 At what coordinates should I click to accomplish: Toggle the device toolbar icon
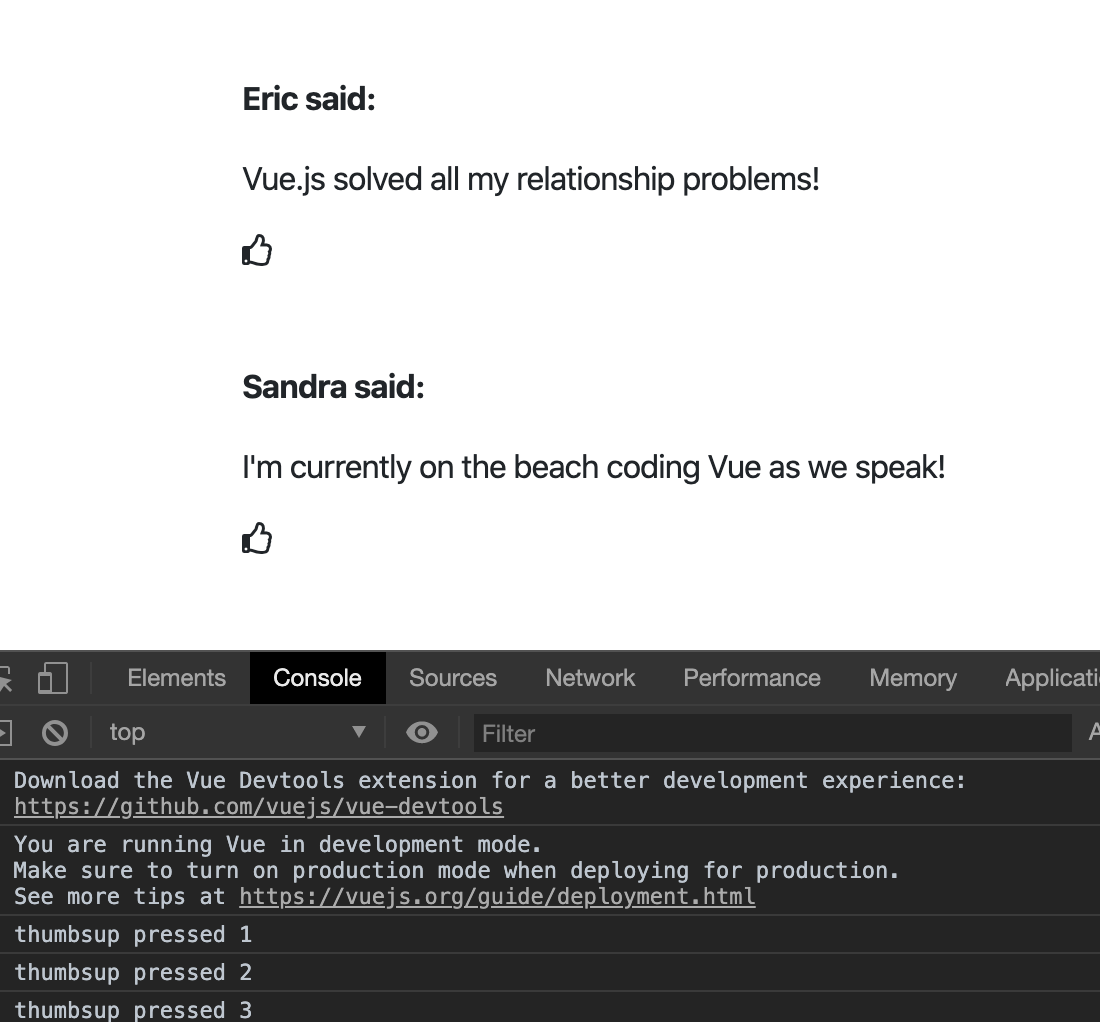click(52, 678)
